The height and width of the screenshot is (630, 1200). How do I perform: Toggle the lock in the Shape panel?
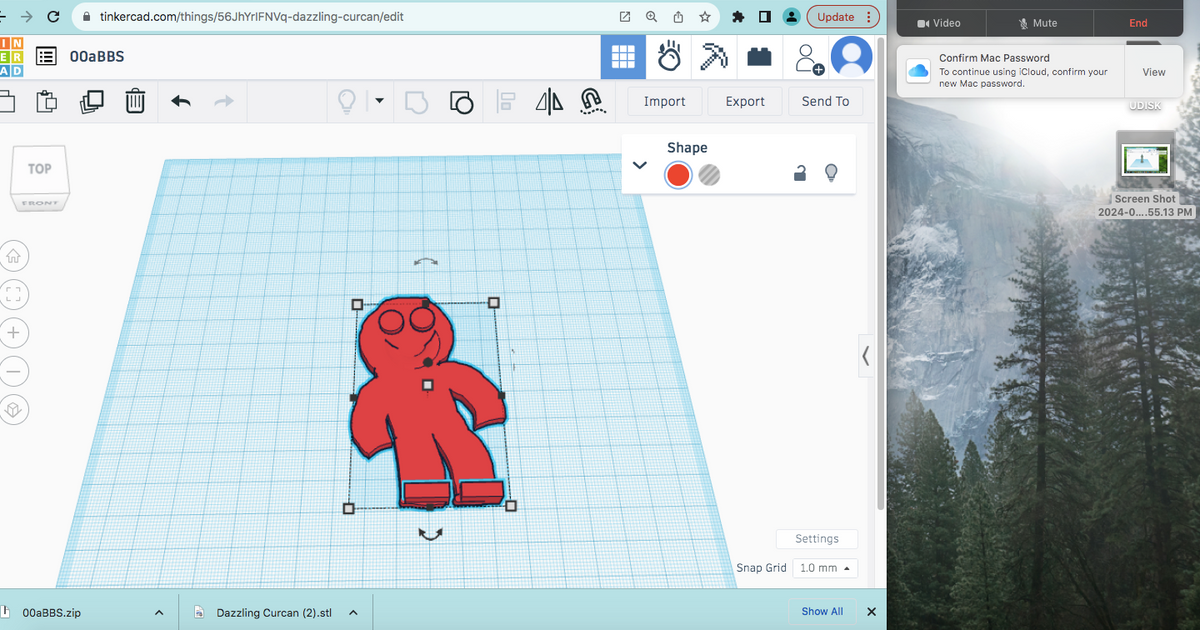pos(800,173)
